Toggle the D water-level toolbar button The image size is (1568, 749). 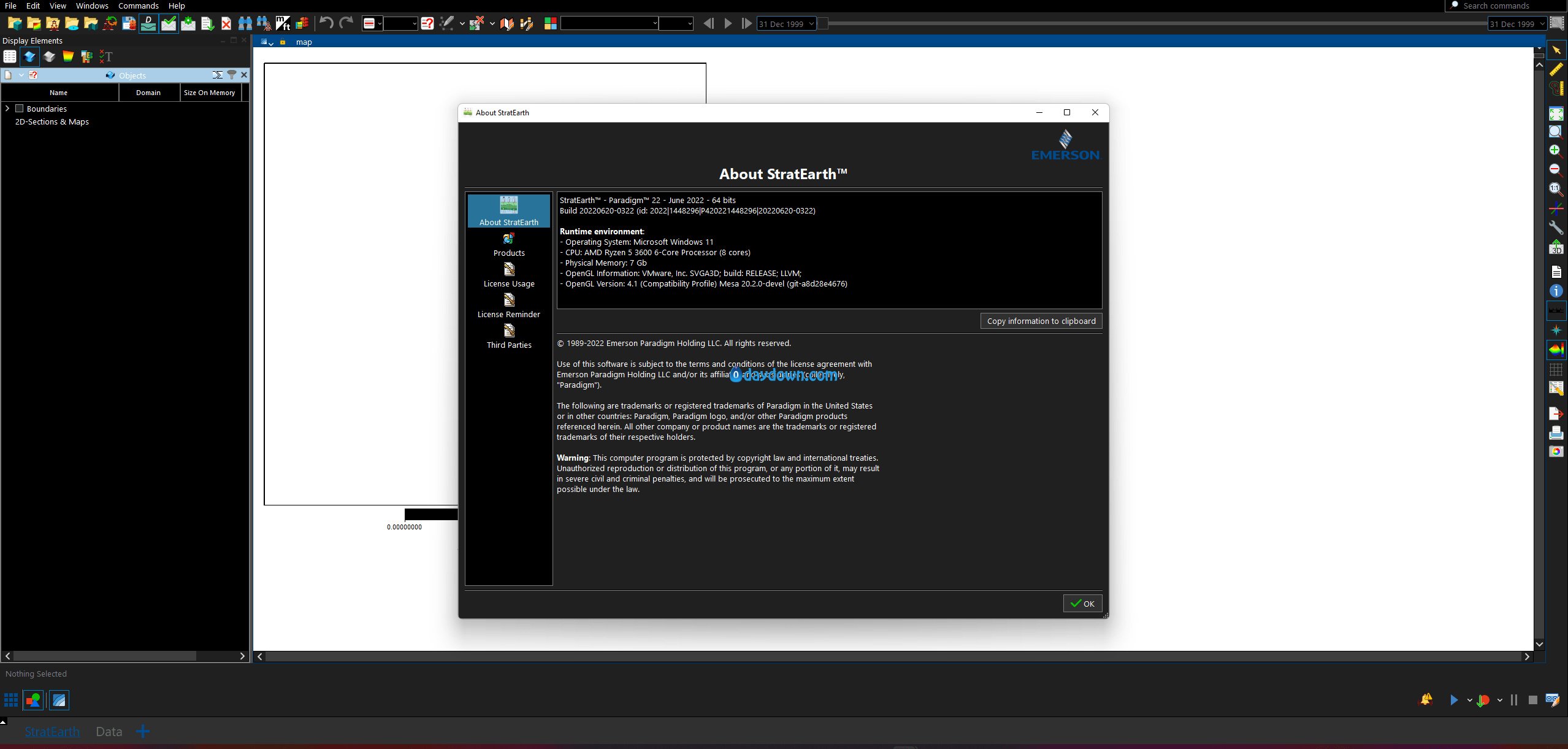click(148, 23)
